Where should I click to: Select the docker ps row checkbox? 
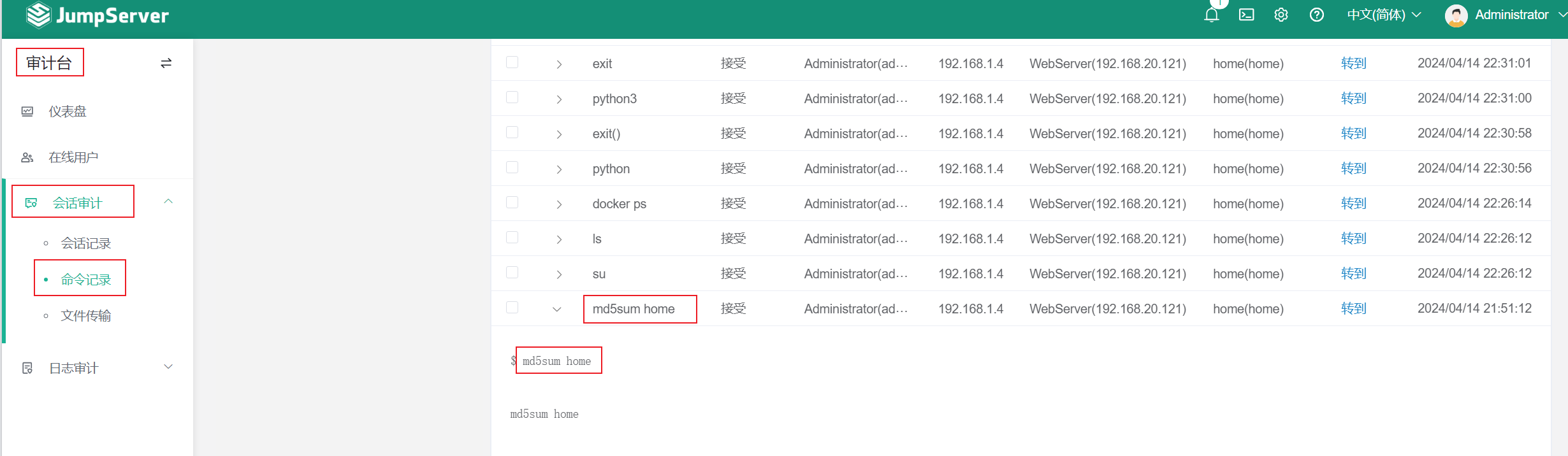(512, 203)
